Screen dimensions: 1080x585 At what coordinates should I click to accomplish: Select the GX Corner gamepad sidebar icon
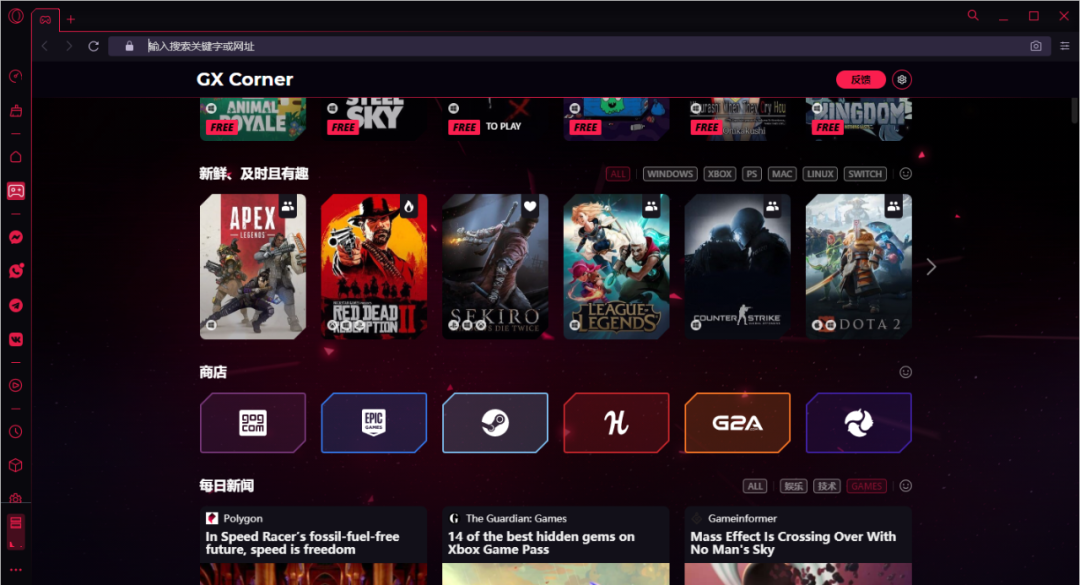click(15, 191)
